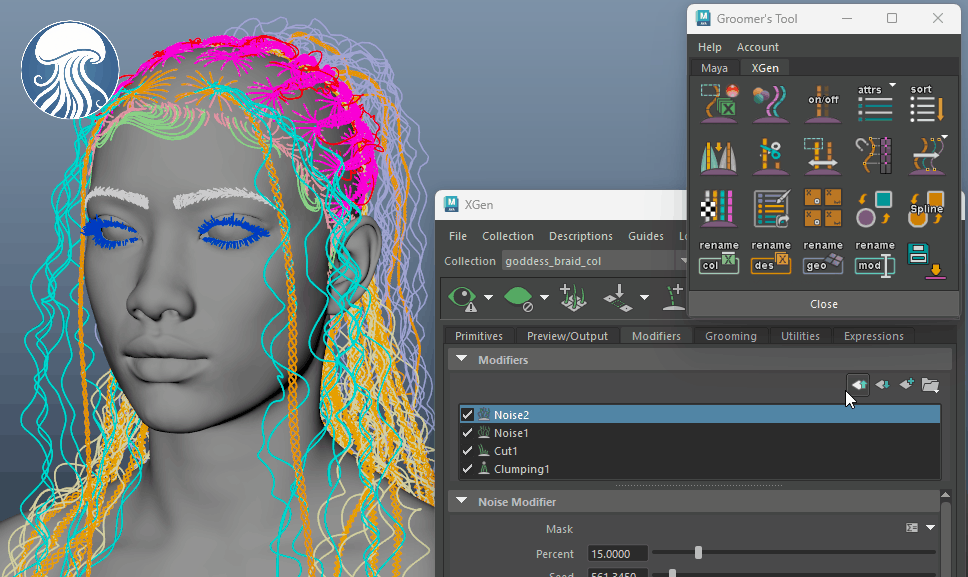Click the list with paintbrush icon
Image resolution: width=968 pixels, height=577 pixels.
pyautogui.click(x=770, y=208)
